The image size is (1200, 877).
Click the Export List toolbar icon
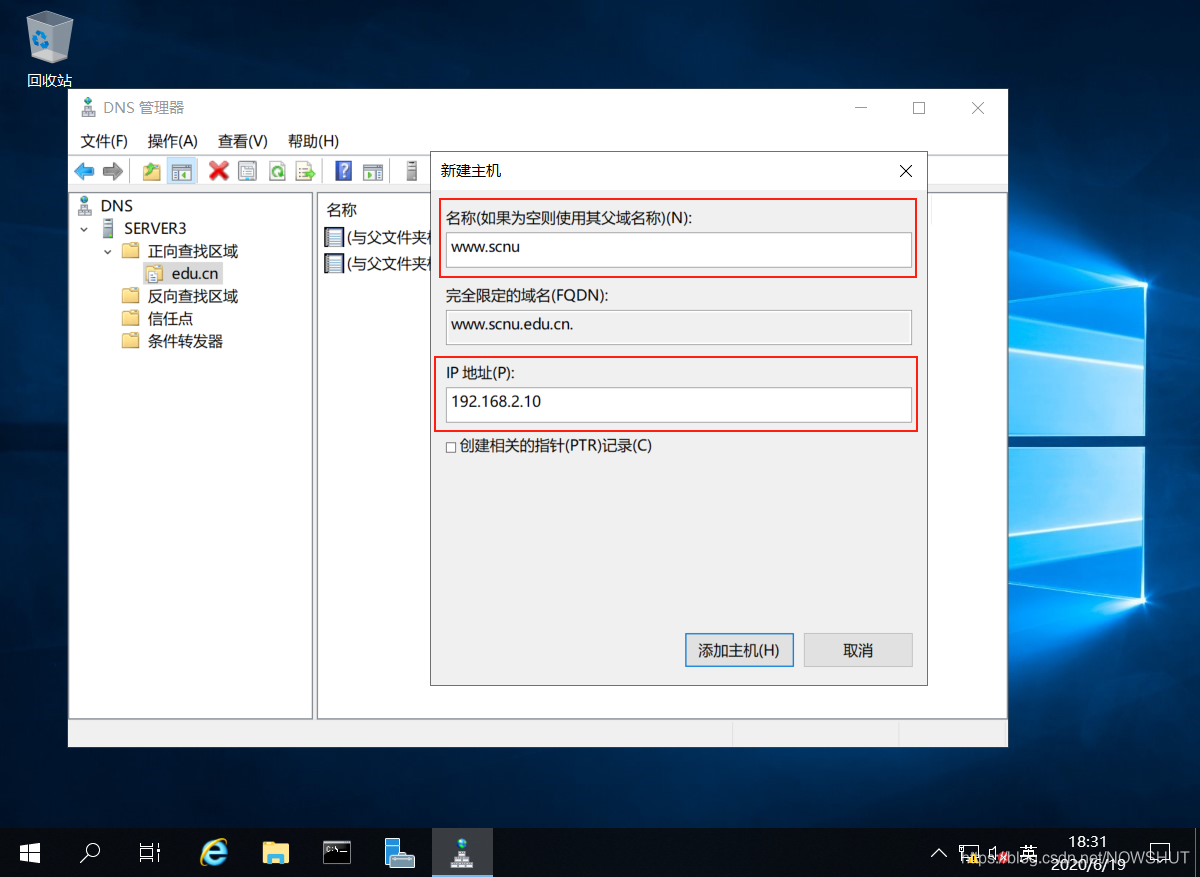pos(305,171)
